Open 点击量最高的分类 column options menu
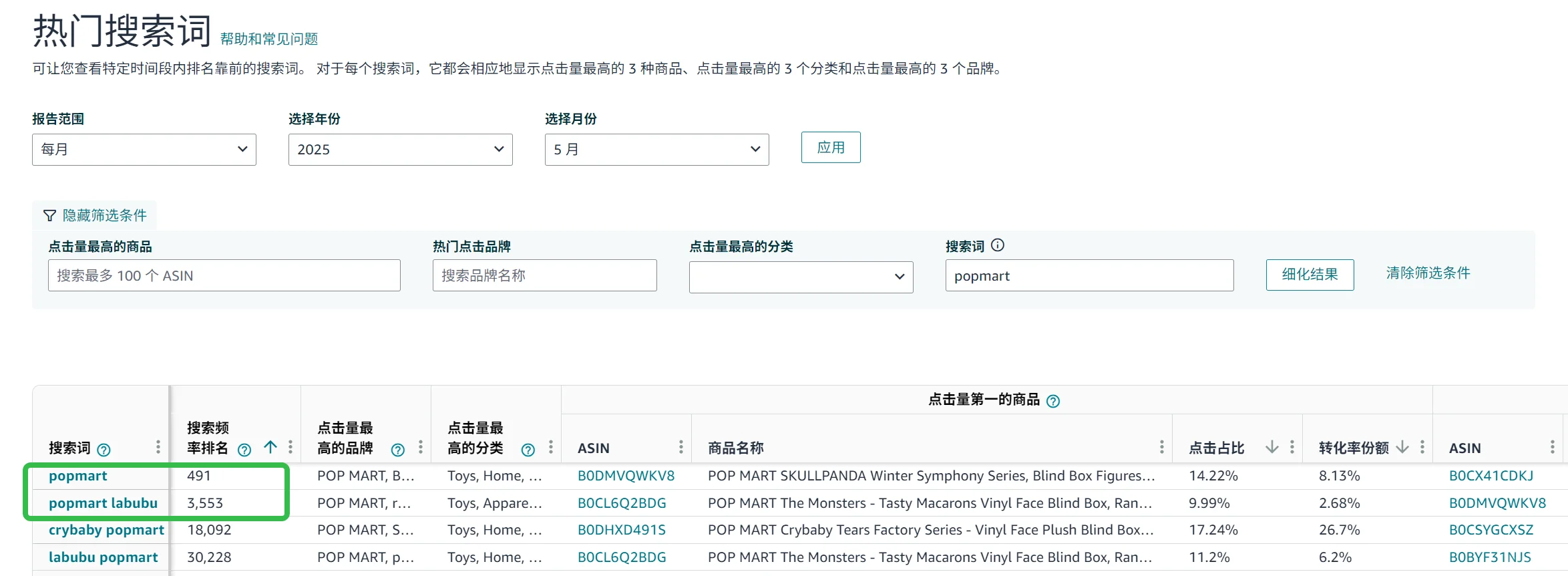This screenshot has width=1568, height=576. point(551,447)
